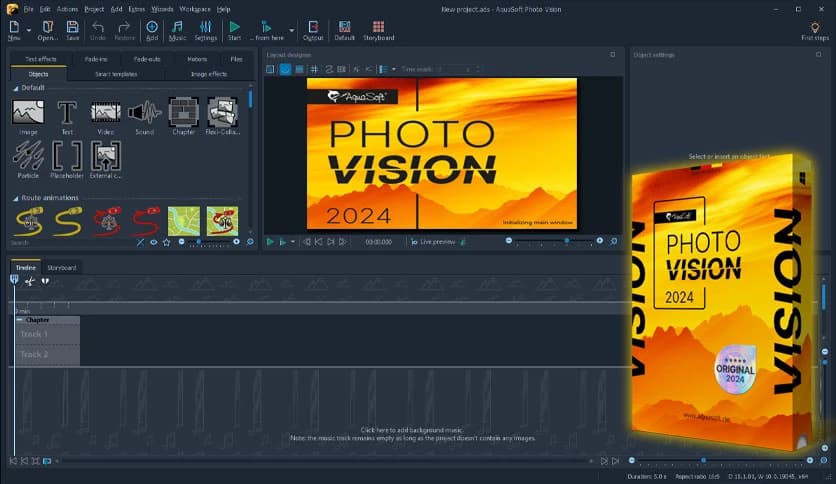Open the play options dropdown in Layout designer

pos(293,242)
